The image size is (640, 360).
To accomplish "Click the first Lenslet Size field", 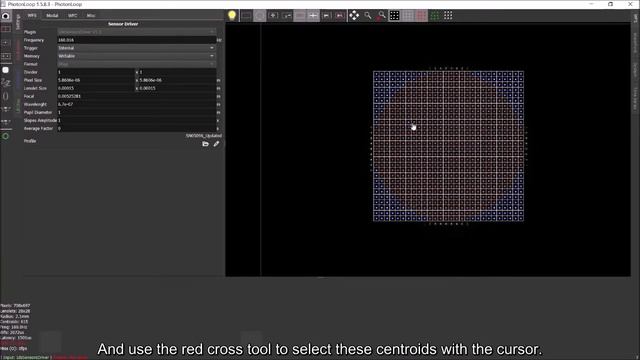I will tap(96, 88).
